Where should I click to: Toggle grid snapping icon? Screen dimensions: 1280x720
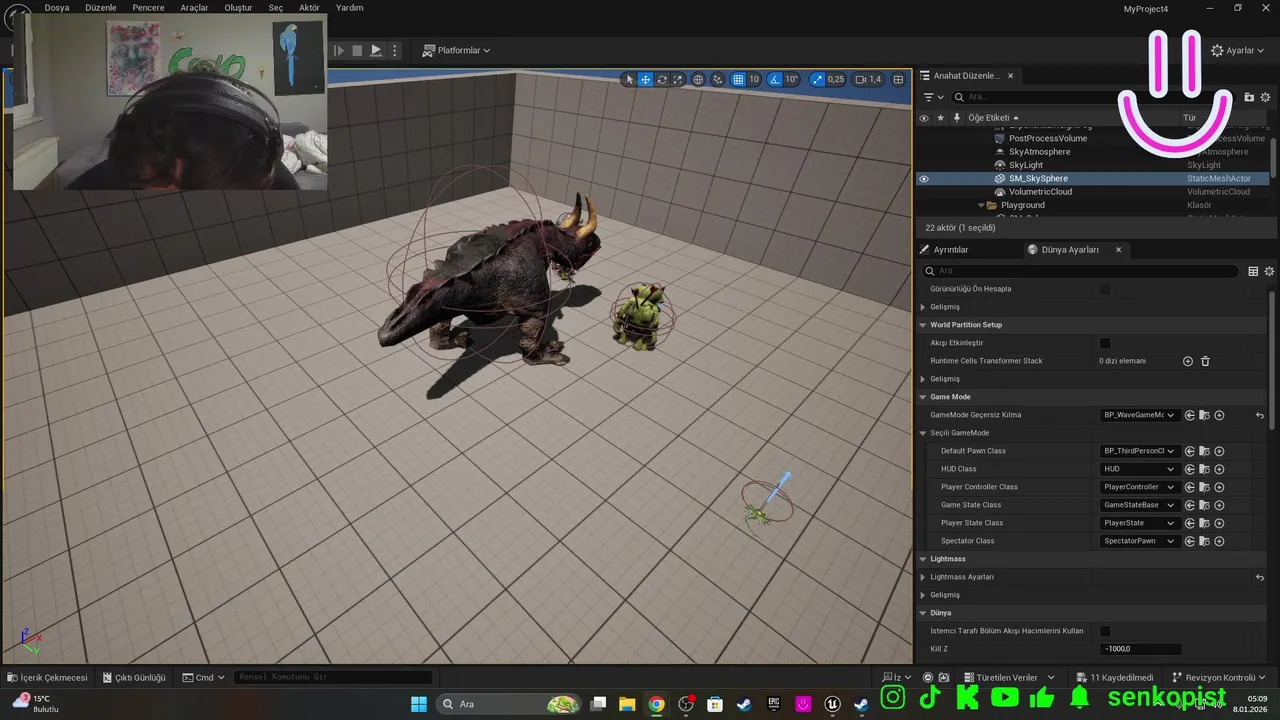pyautogui.click(x=738, y=79)
